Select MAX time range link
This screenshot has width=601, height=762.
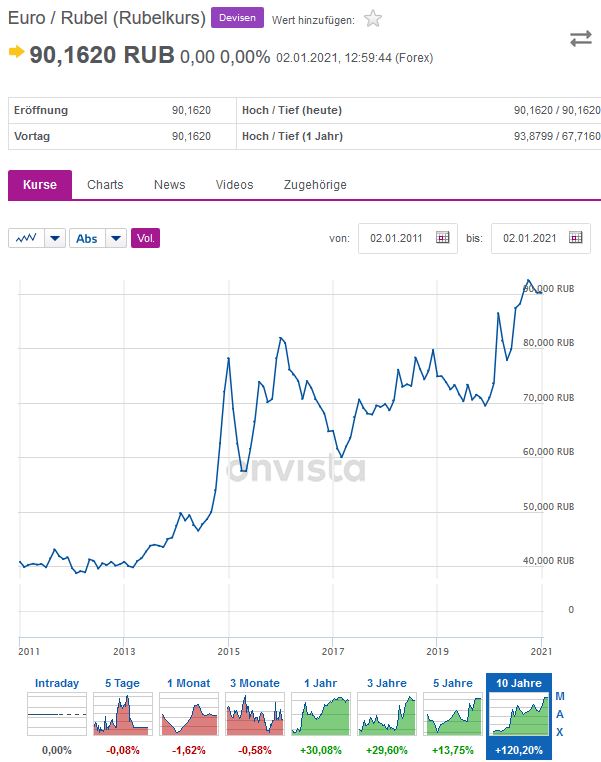(x=560, y=714)
